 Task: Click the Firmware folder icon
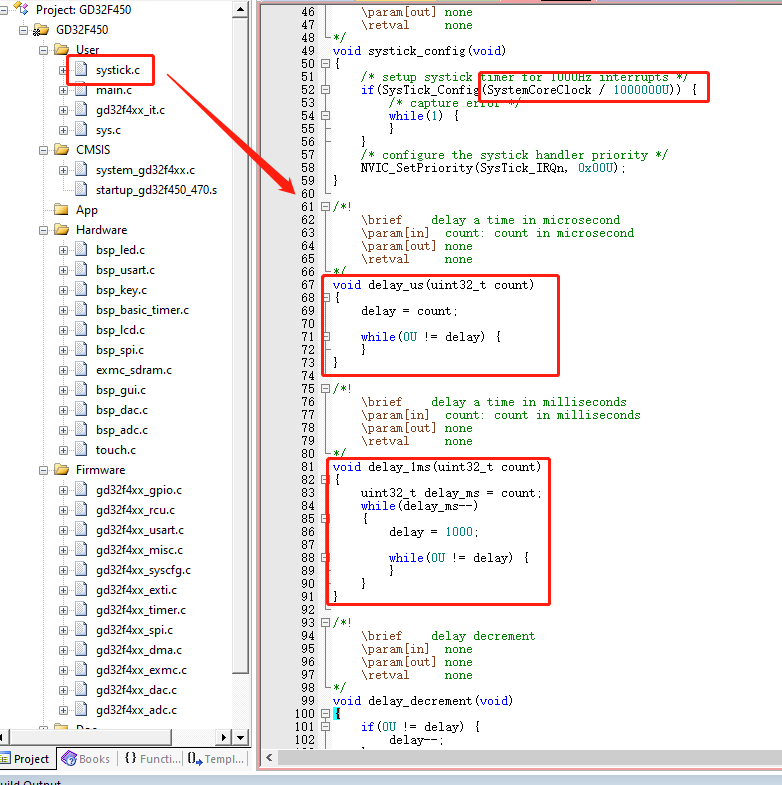click(x=62, y=470)
